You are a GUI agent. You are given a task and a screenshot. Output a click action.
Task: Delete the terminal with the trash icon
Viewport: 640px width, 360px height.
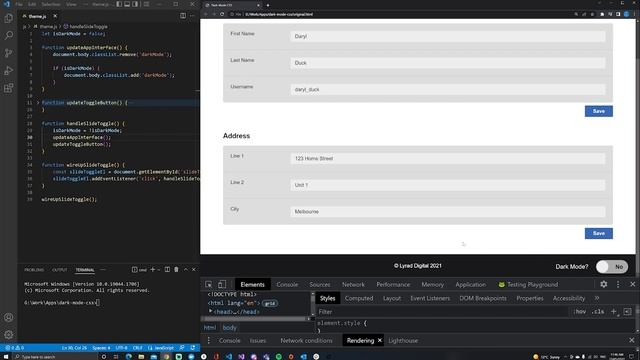[176, 269]
